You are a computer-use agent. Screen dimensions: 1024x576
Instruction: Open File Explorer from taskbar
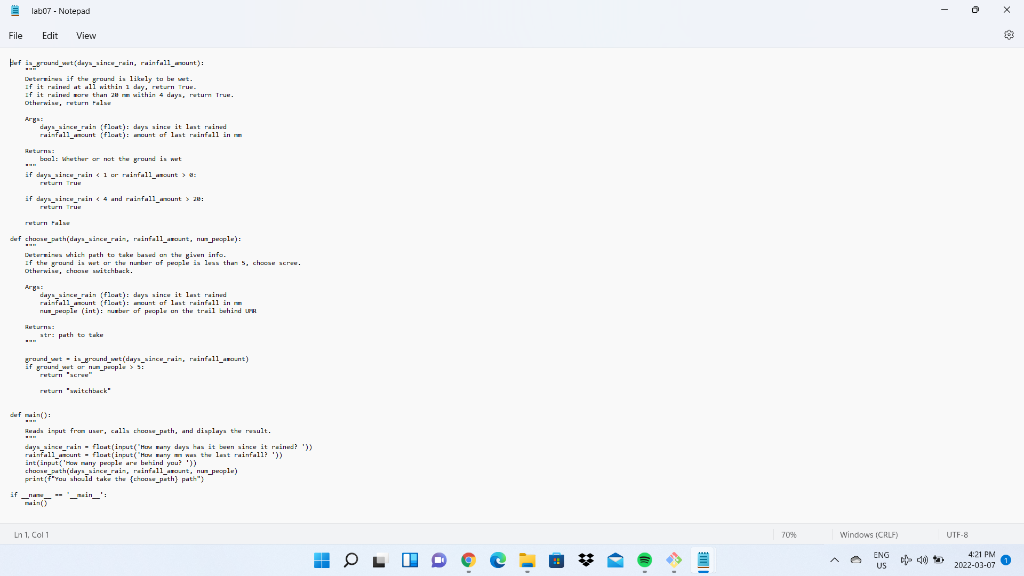pyautogui.click(x=527, y=560)
